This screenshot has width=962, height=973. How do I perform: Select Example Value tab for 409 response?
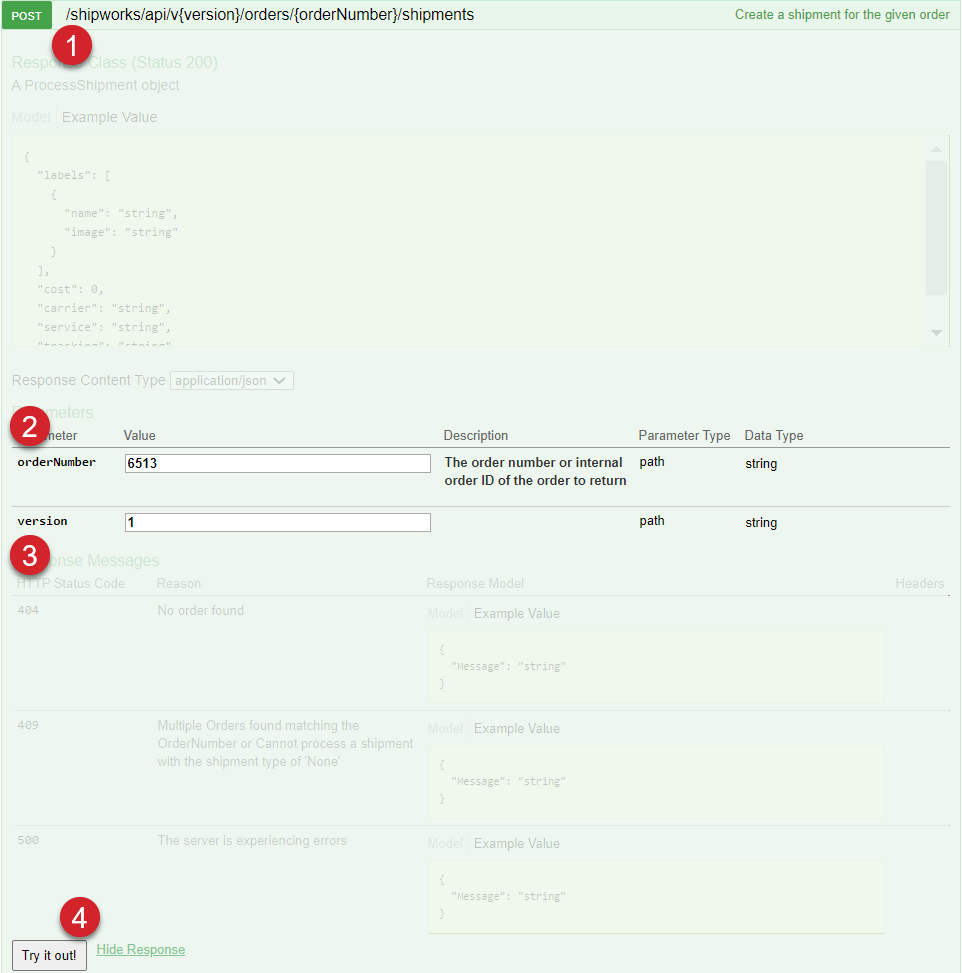pos(516,729)
